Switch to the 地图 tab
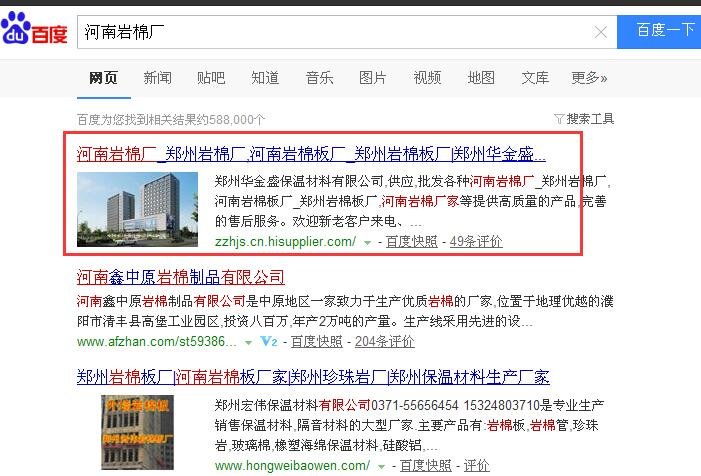This screenshot has width=701, height=476. 481,78
